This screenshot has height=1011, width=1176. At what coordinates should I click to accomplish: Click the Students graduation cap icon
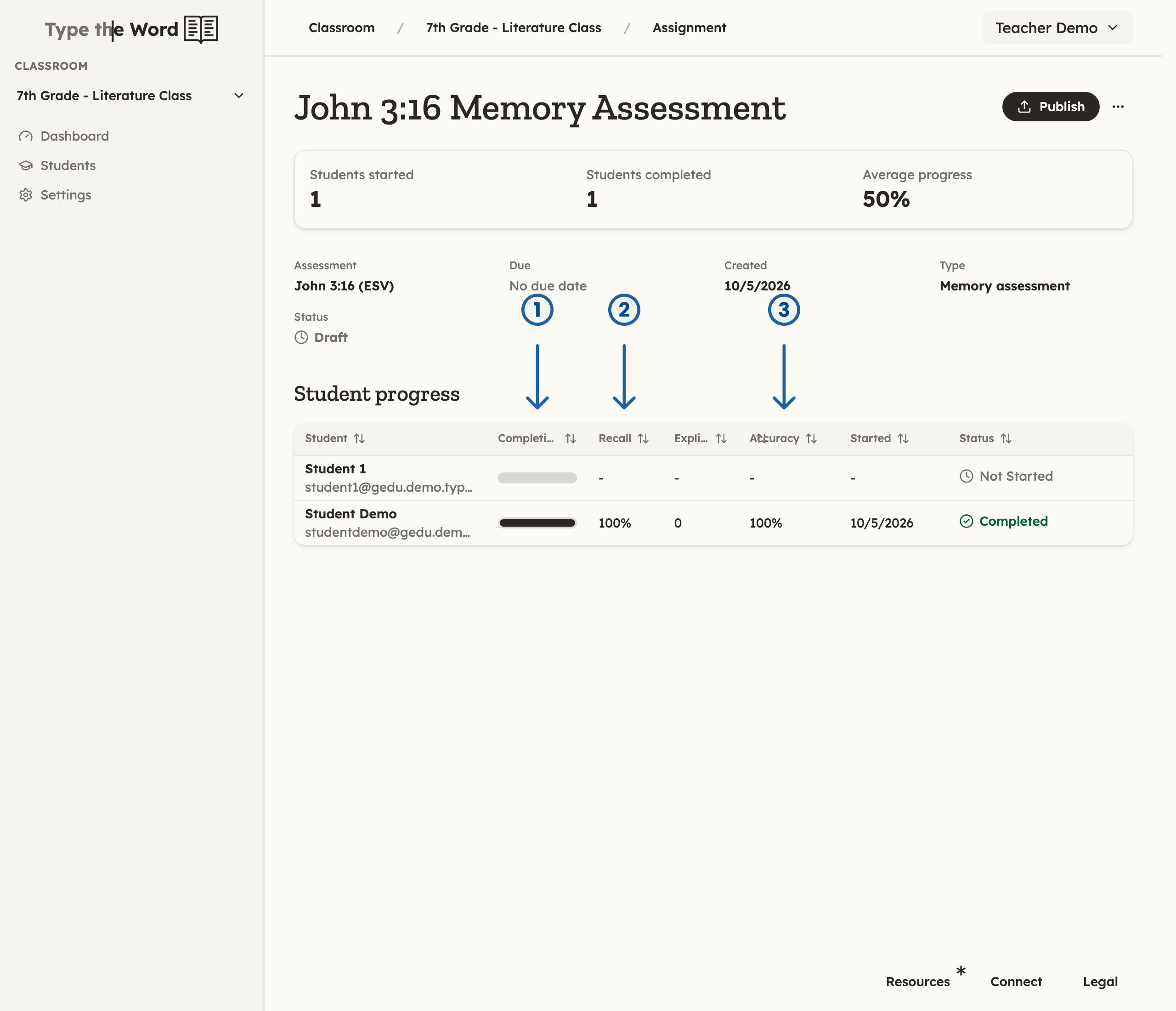coord(26,166)
